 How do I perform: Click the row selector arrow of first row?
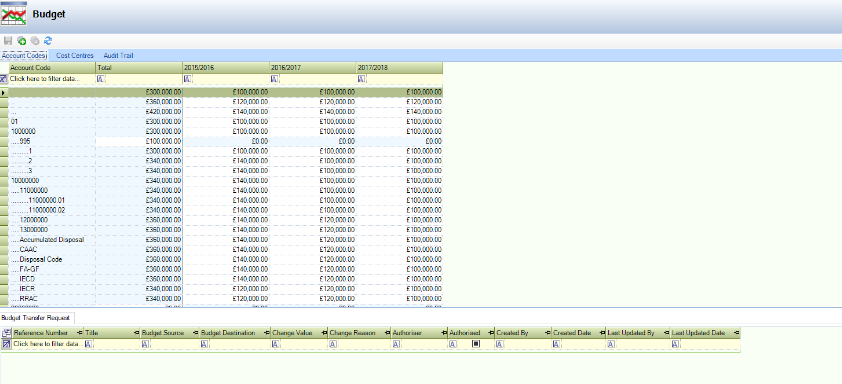tap(4, 92)
